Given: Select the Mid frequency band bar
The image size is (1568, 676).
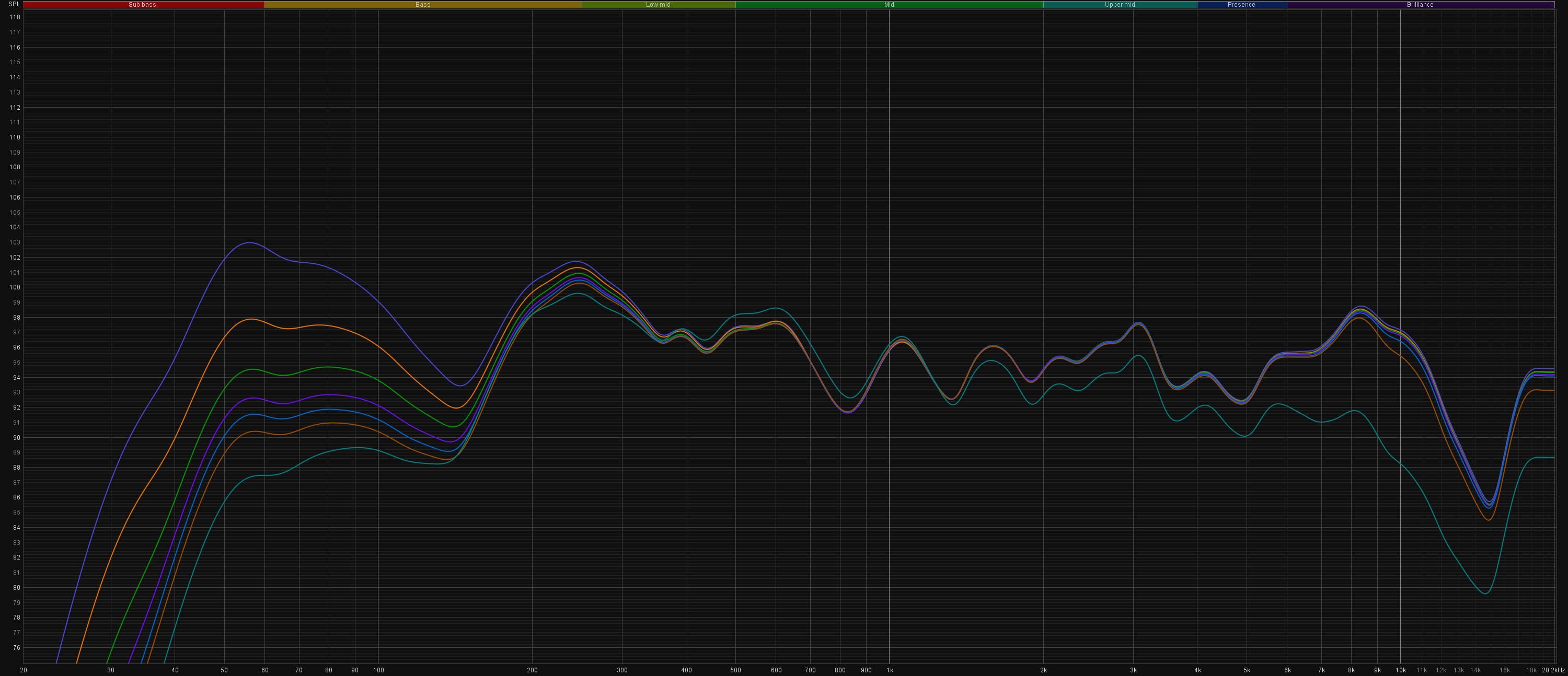Looking at the screenshot, I should (x=889, y=4).
